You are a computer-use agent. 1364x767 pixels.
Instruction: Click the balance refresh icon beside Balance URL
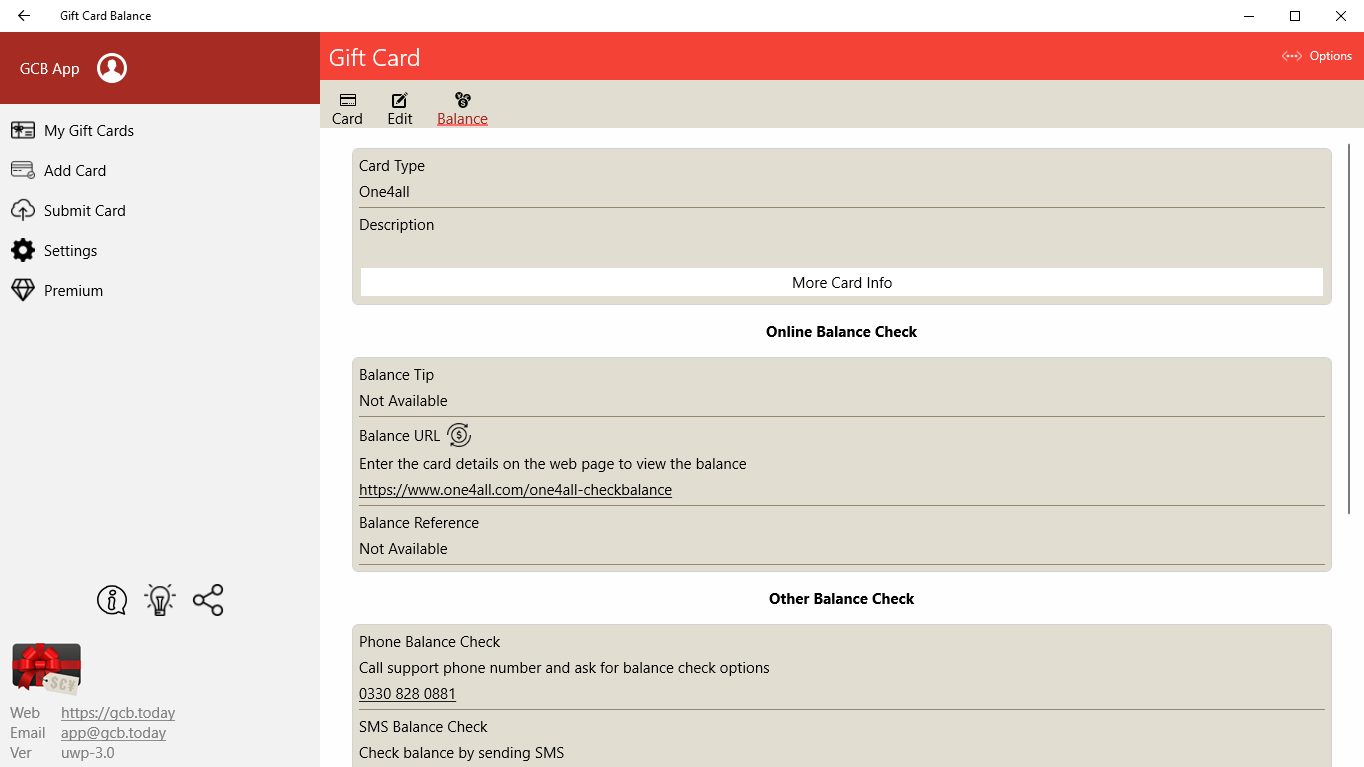coord(459,435)
